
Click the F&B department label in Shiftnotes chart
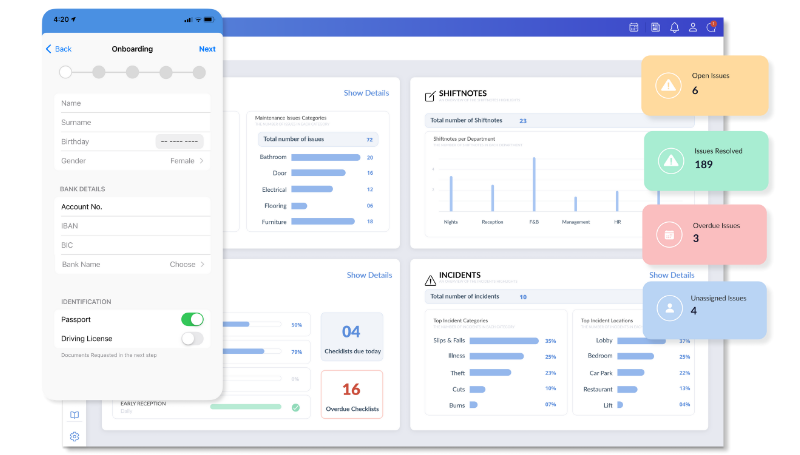[534, 222]
